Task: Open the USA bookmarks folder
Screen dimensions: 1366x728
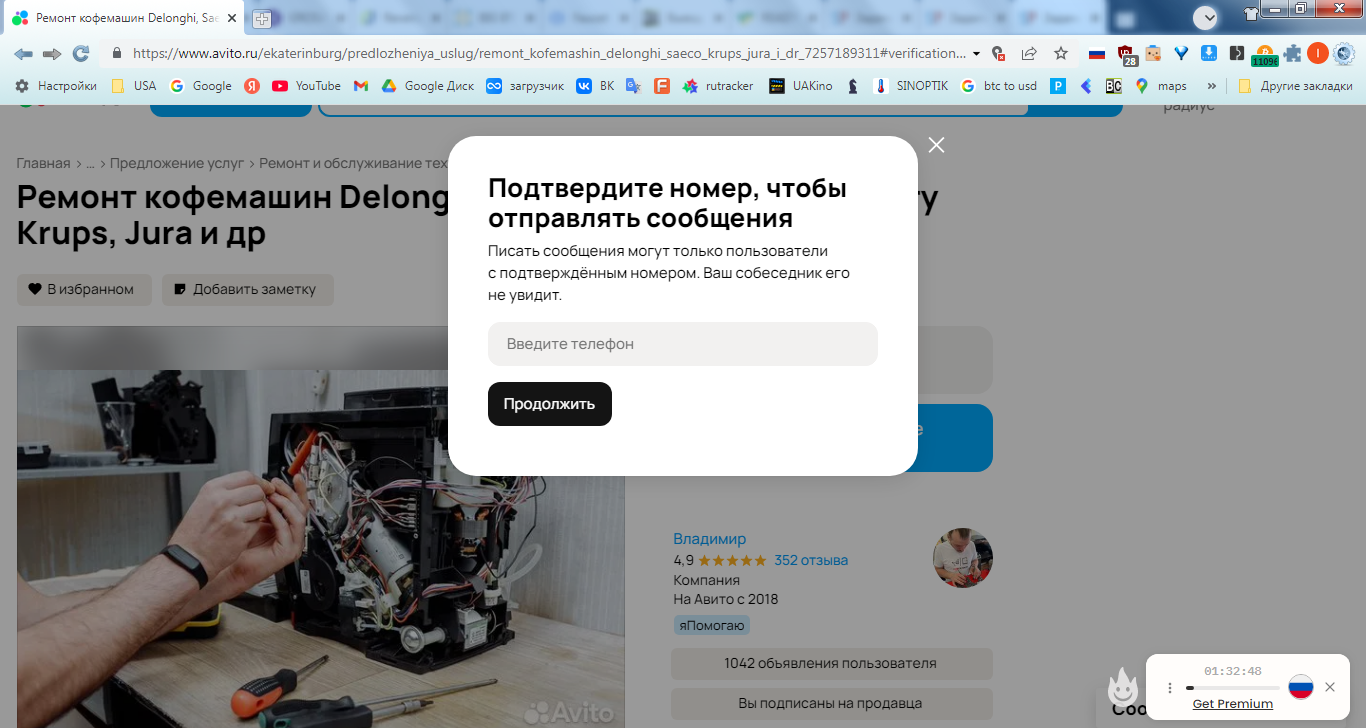Action: click(133, 86)
